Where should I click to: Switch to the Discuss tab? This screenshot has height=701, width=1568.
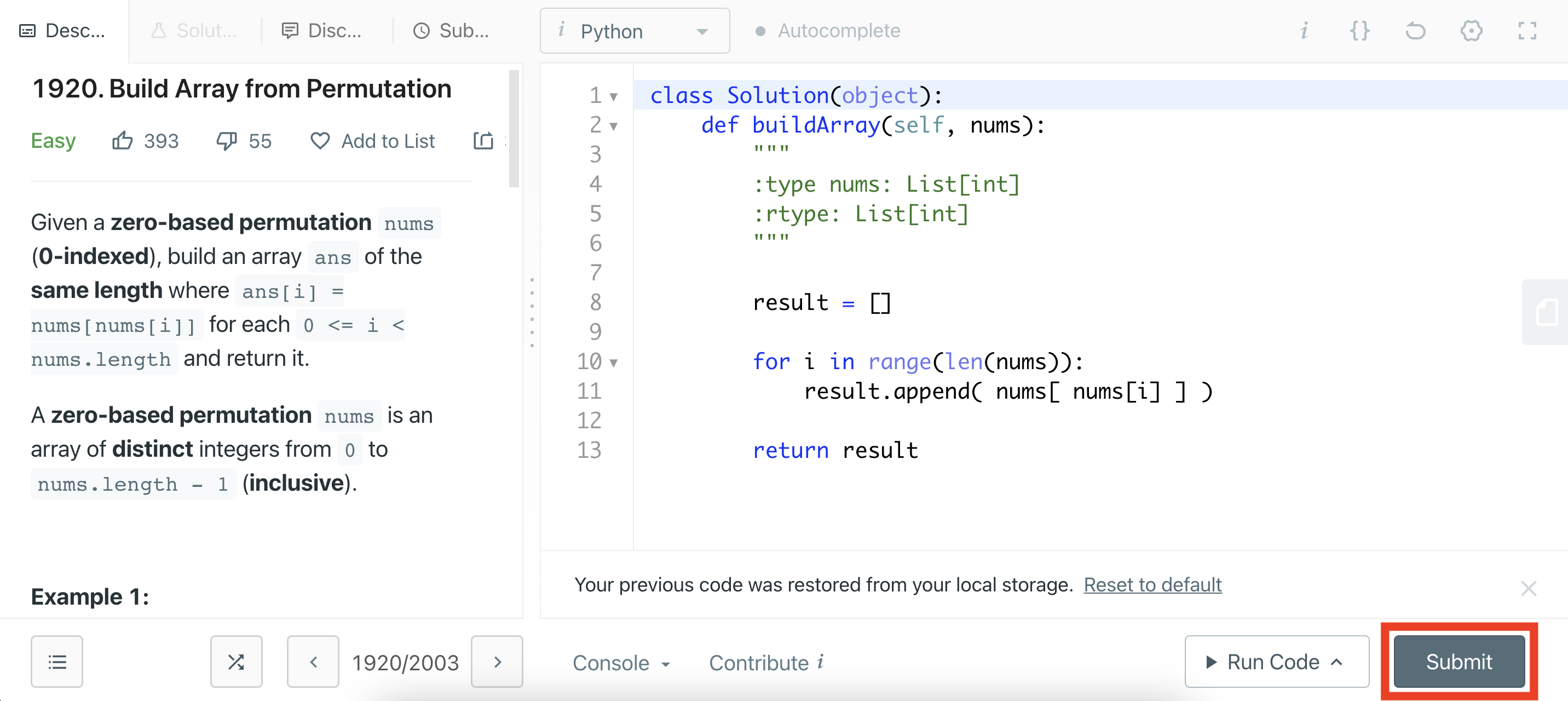(322, 31)
